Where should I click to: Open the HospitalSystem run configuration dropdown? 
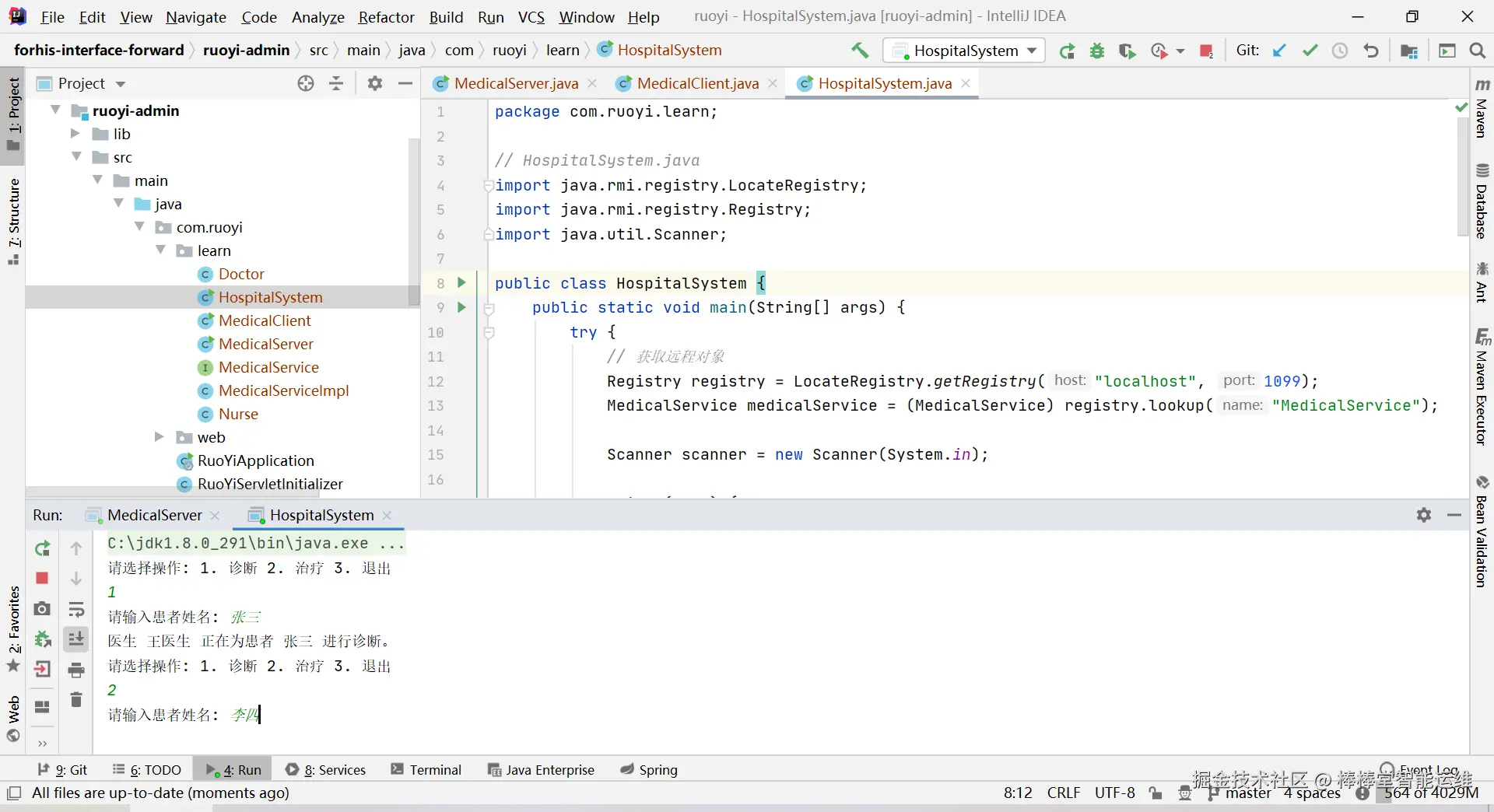tap(965, 51)
